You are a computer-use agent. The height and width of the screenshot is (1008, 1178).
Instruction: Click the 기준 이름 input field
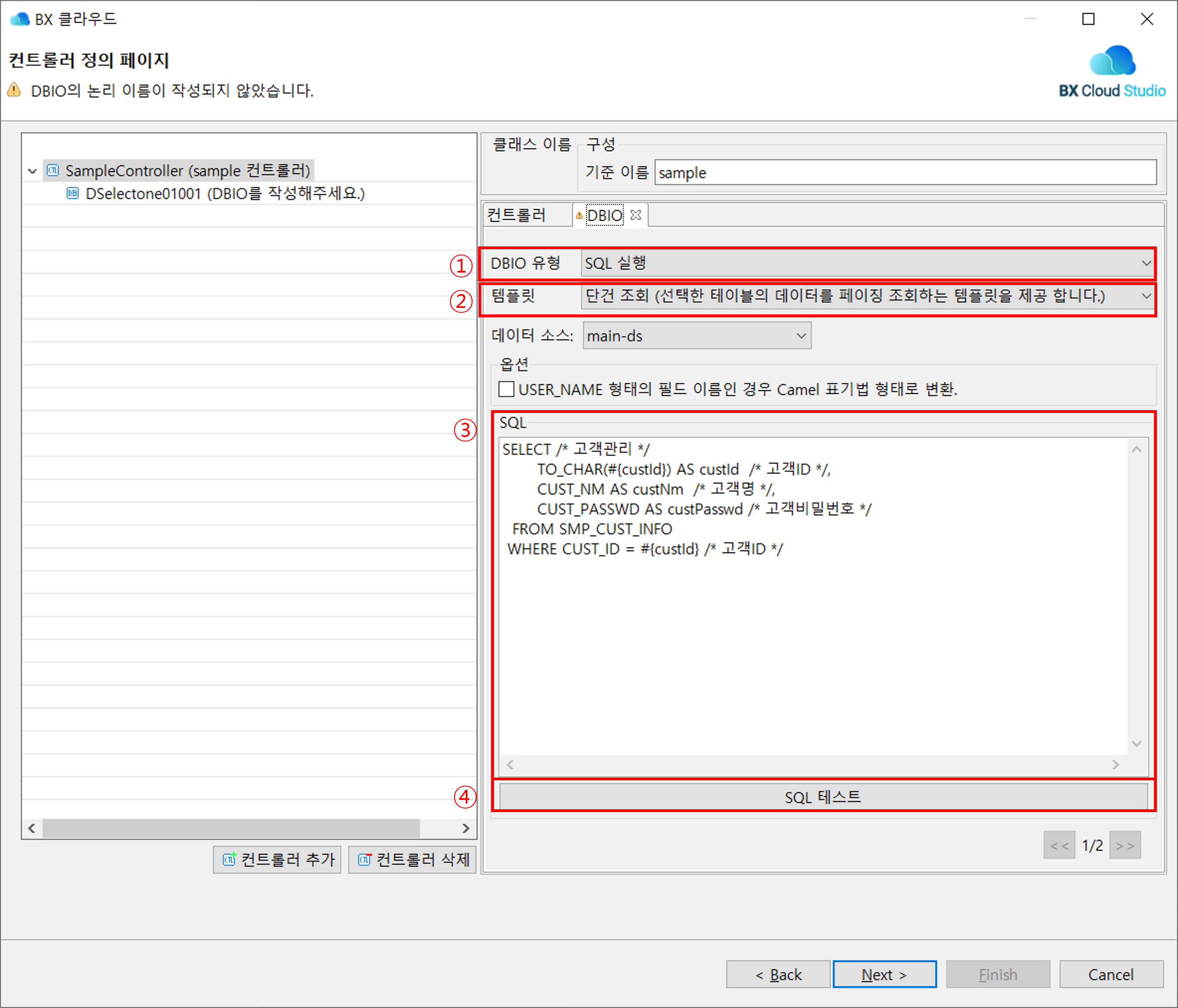click(x=905, y=173)
